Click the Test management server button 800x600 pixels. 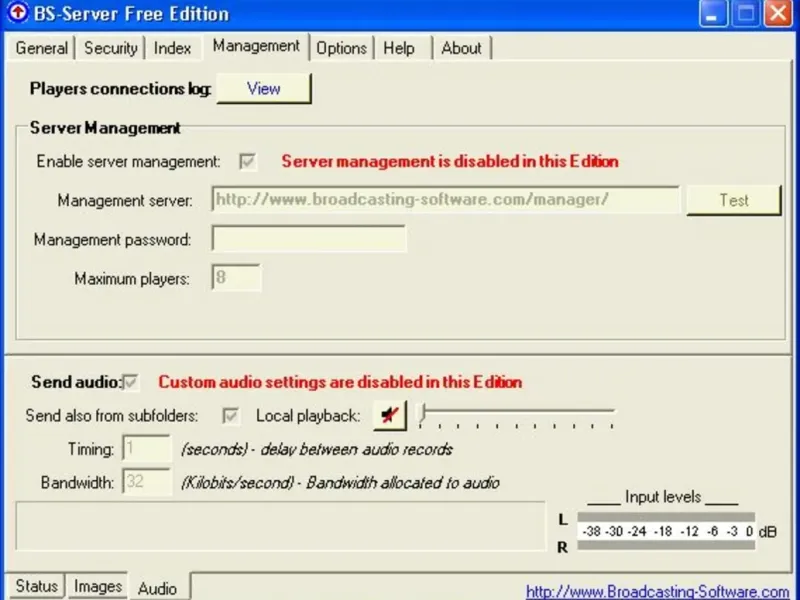pos(734,200)
